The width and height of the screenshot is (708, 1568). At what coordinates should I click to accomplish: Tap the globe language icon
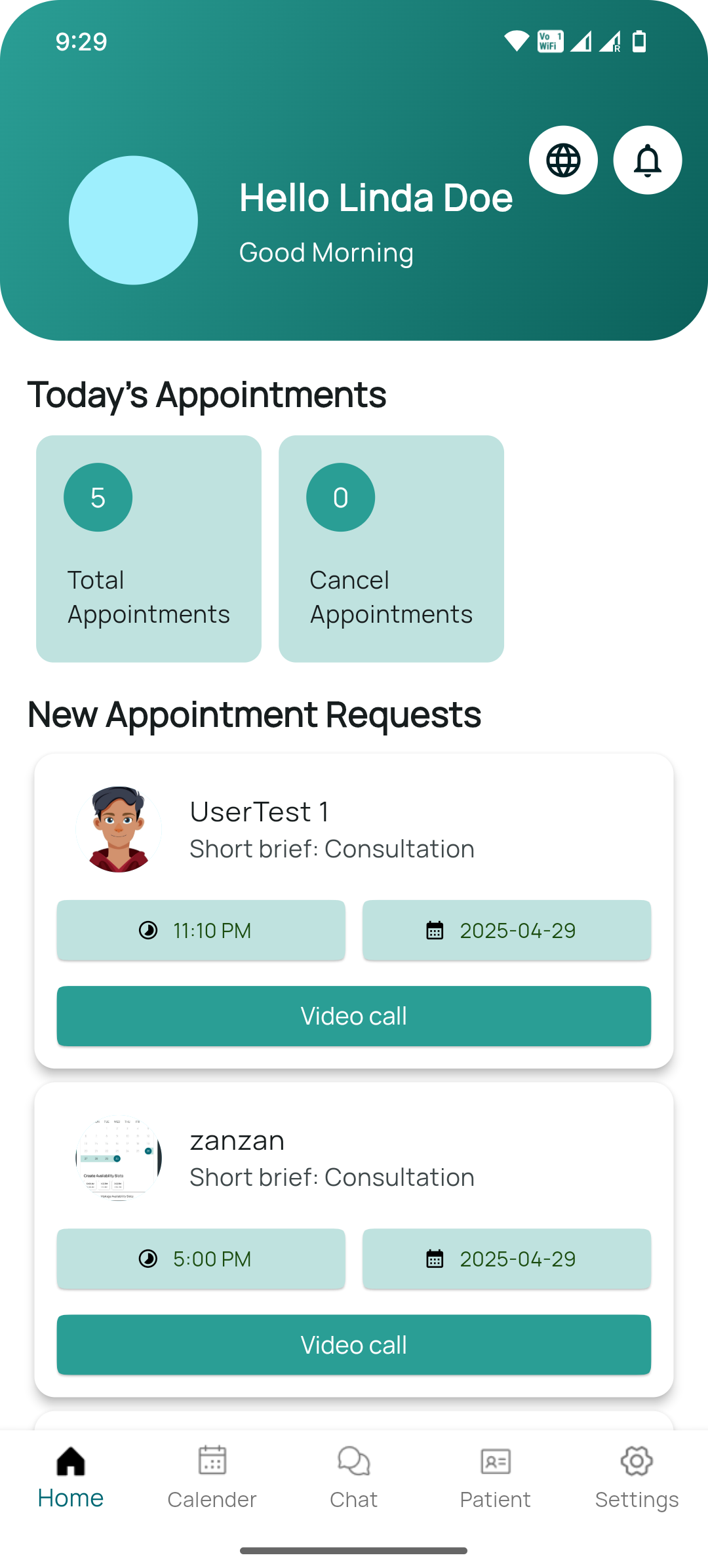tap(563, 160)
